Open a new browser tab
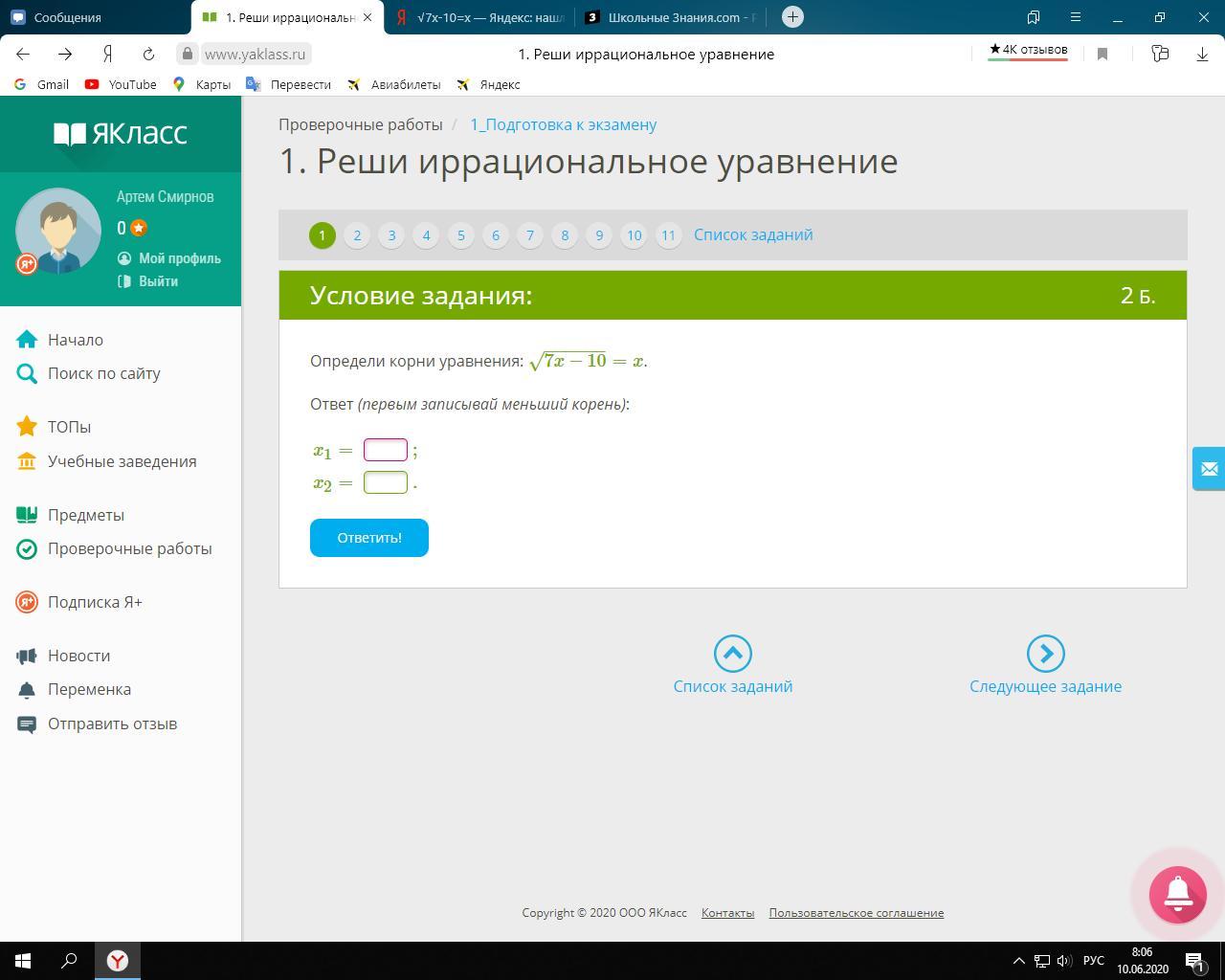This screenshot has height=980, width=1225. [x=792, y=17]
